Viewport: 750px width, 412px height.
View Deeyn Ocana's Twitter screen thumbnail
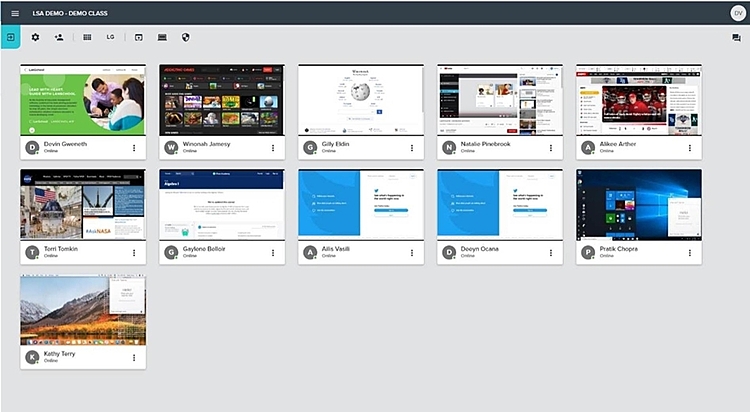coord(500,204)
